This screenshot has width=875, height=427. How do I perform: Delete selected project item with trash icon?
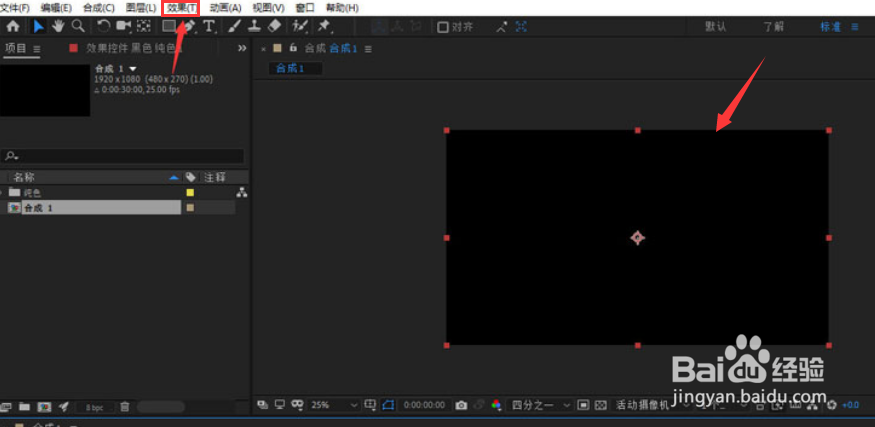pyautogui.click(x=125, y=406)
